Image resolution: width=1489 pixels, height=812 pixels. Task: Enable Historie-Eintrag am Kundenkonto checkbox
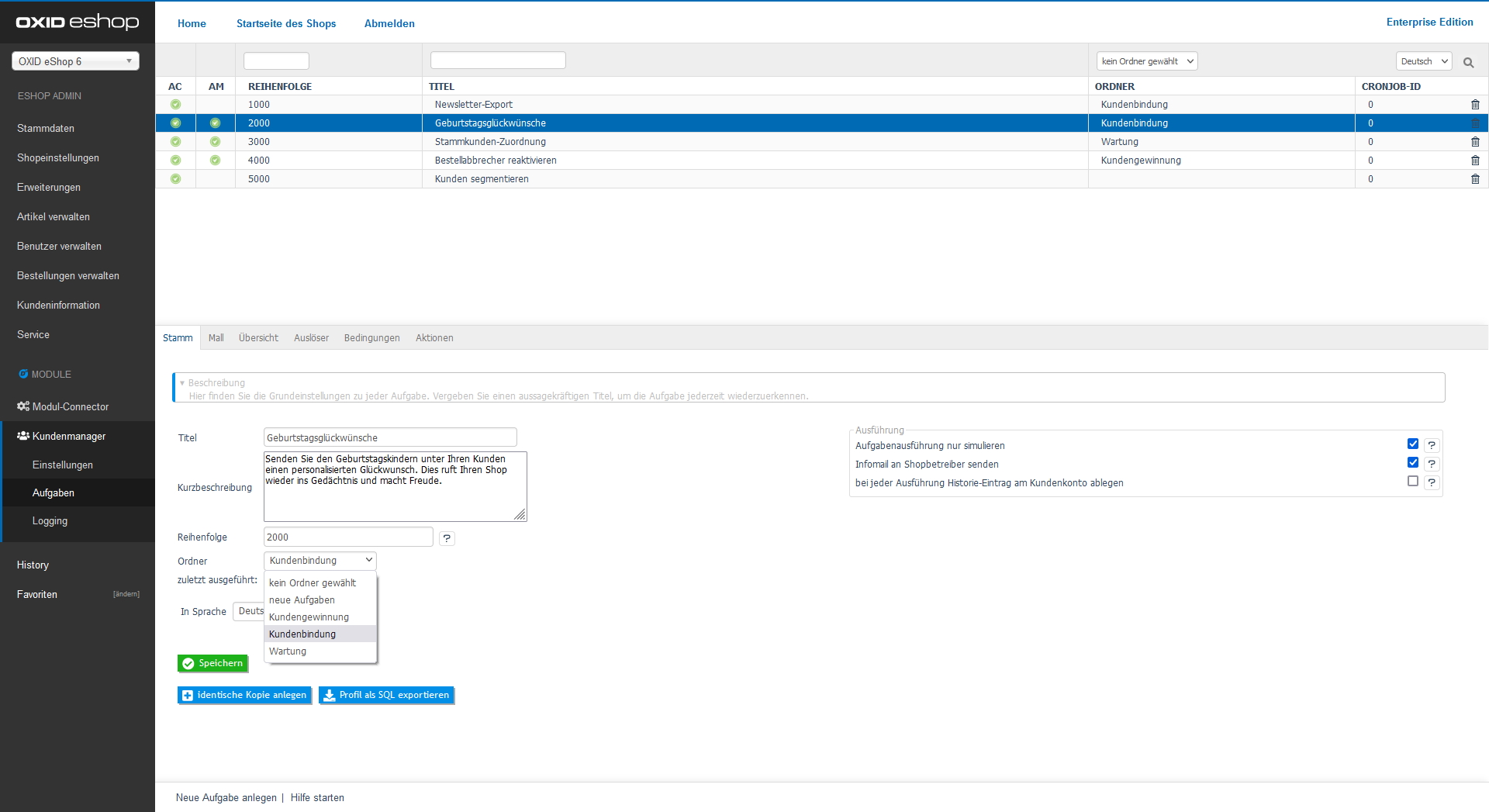click(1412, 482)
